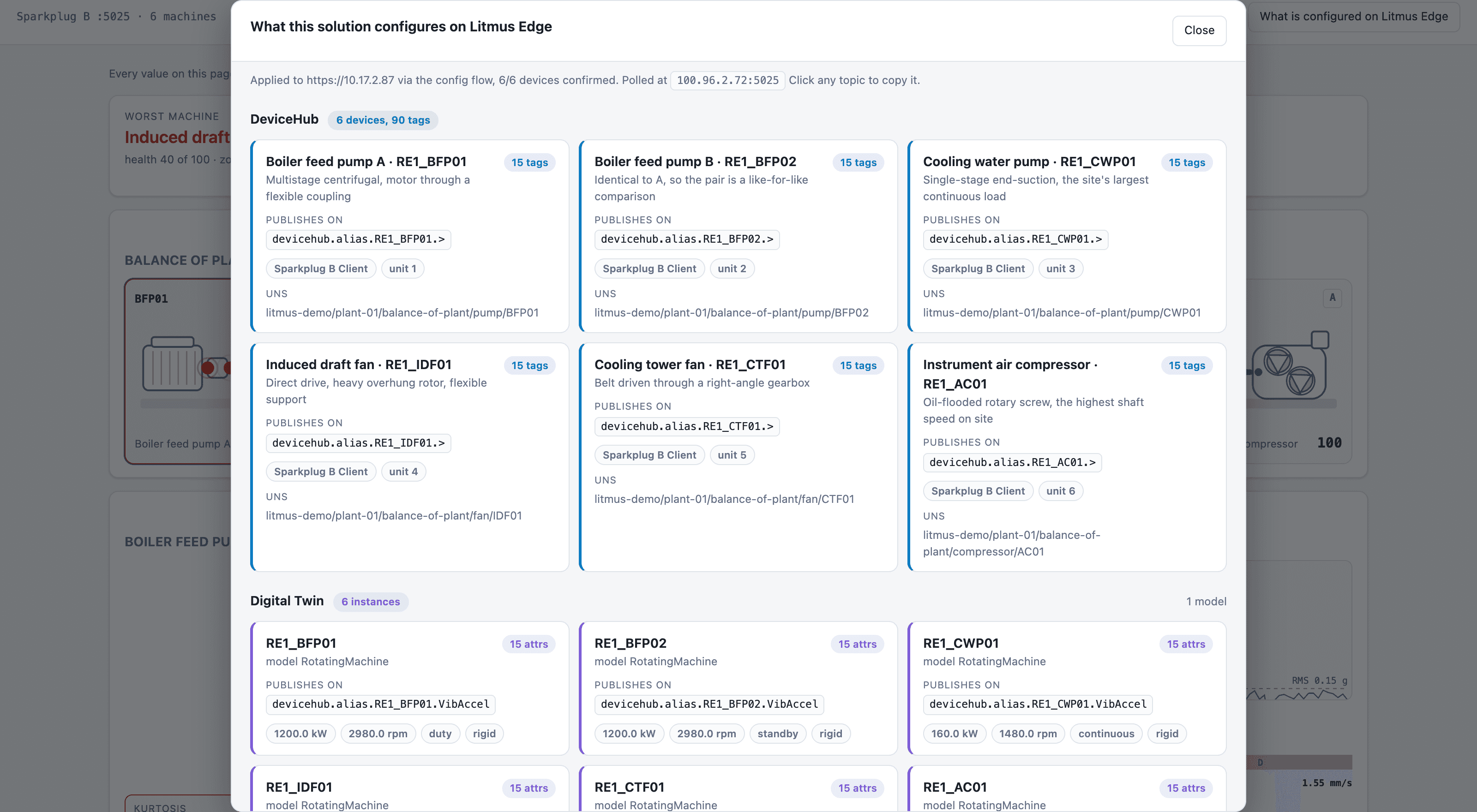The height and width of the screenshot is (812, 1477).
Task: Click '15 tags' badge on Cooling water pump
Action: (x=1187, y=163)
